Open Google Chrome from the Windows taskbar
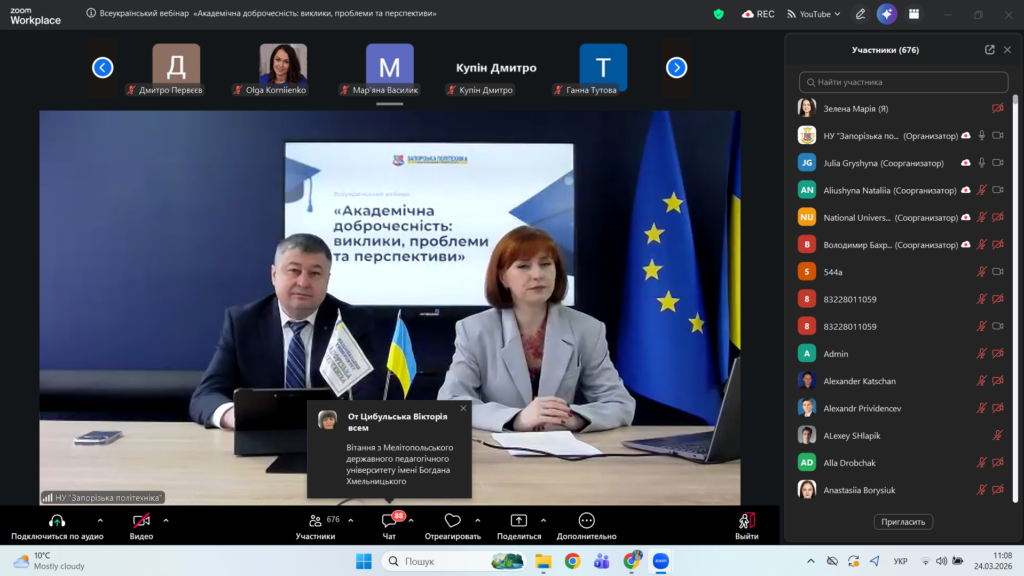Image resolution: width=1024 pixels, height=576 pixels. (572, 561)
